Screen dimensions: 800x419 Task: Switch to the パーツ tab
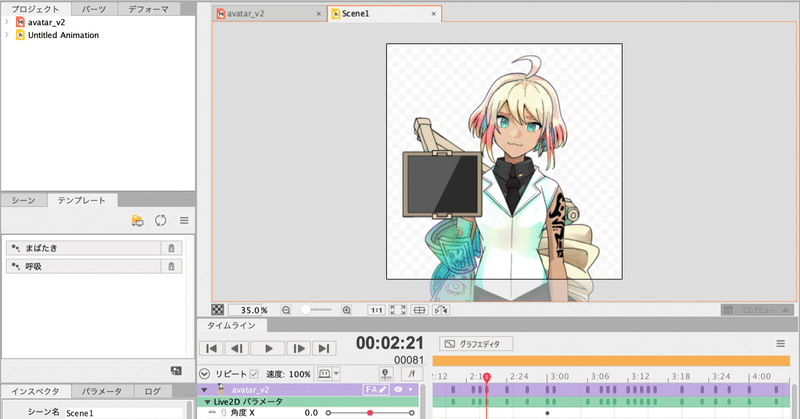click(94, 9)
